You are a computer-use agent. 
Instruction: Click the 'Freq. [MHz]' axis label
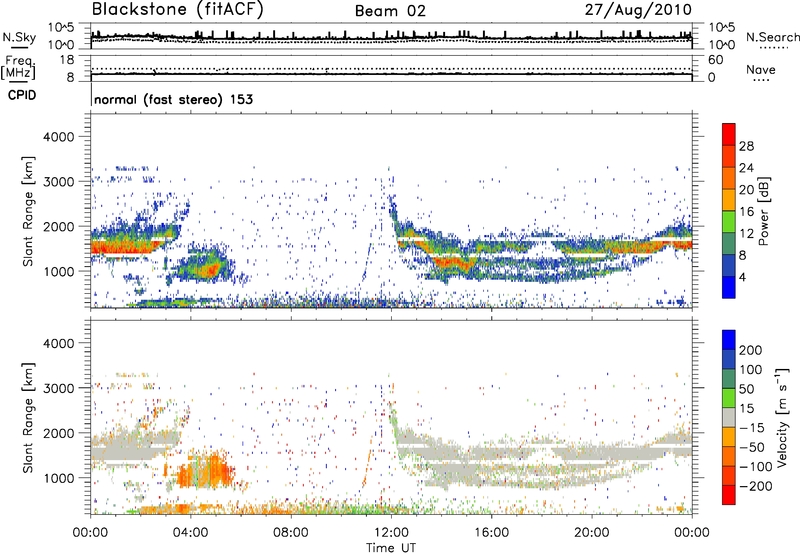(x=19, y=68)
